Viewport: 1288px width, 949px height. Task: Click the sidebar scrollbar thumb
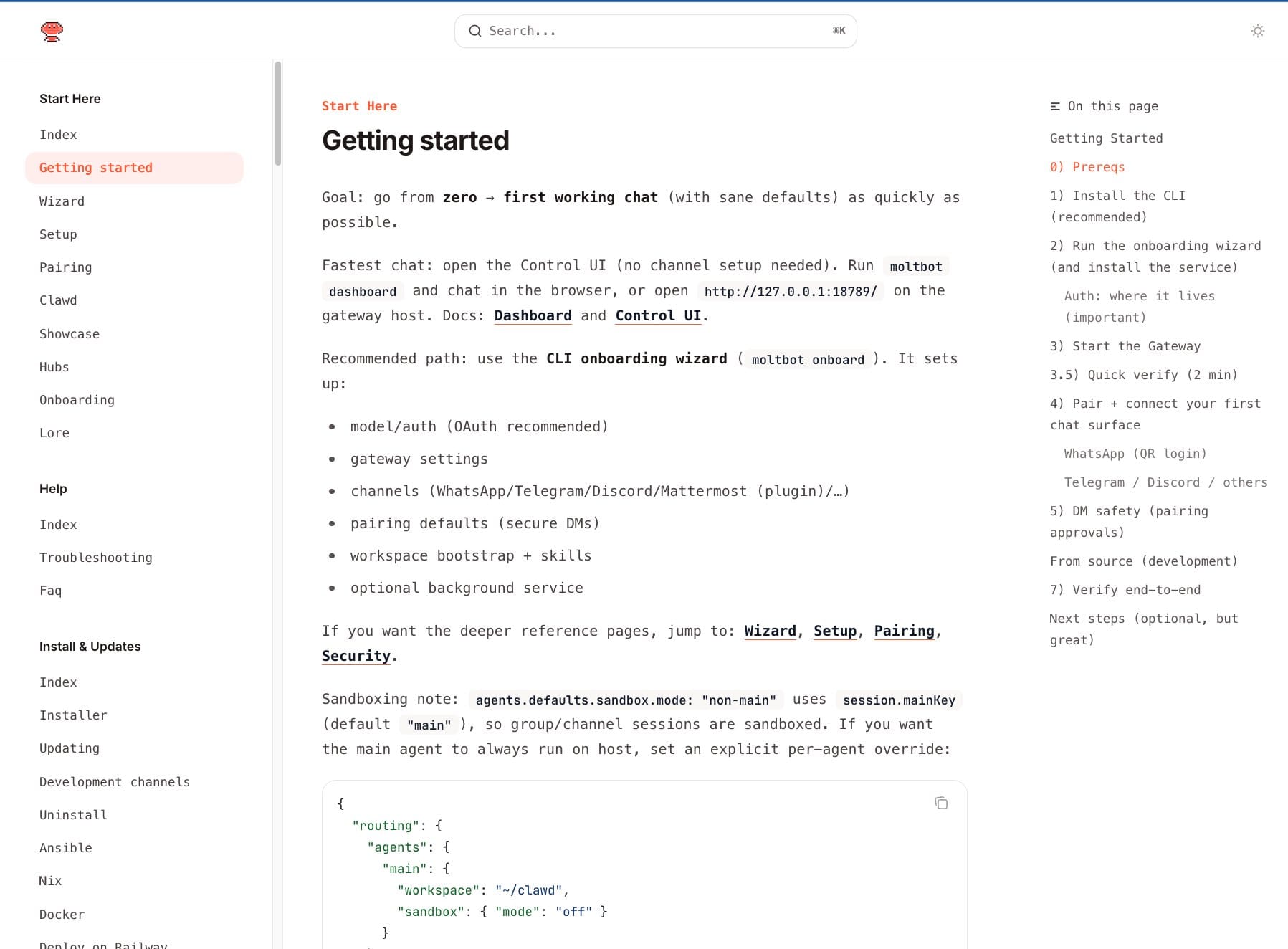278,113
